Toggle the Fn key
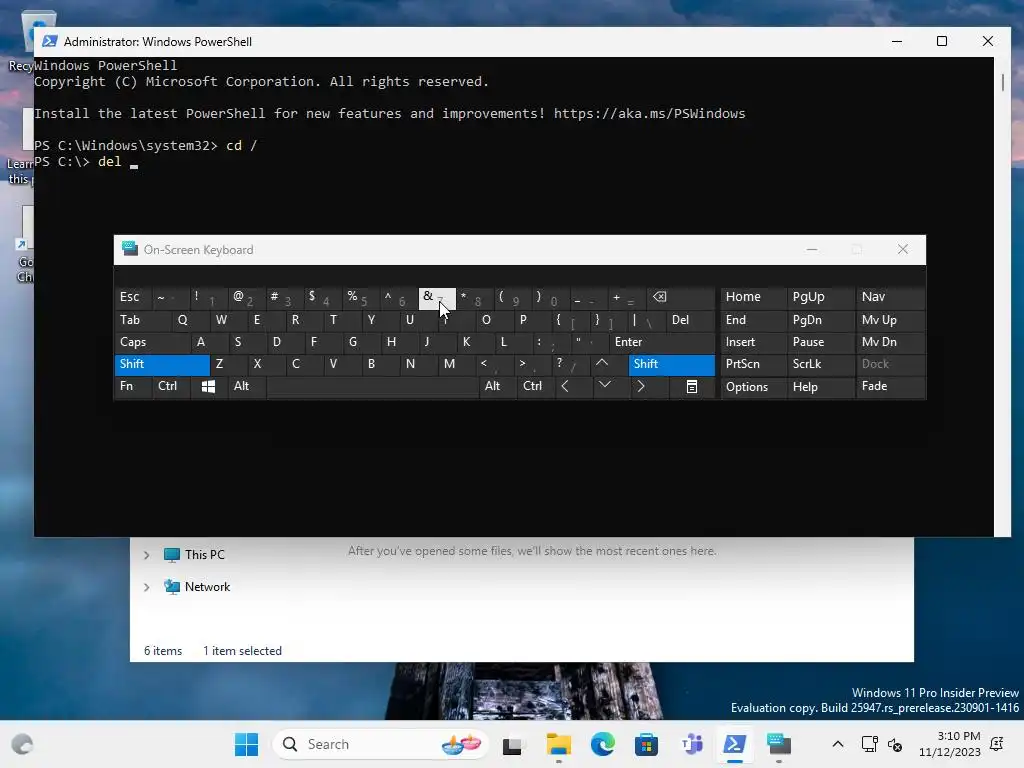Image resolution: width=1024 pixels, height=768 pixels. (133, 387)
